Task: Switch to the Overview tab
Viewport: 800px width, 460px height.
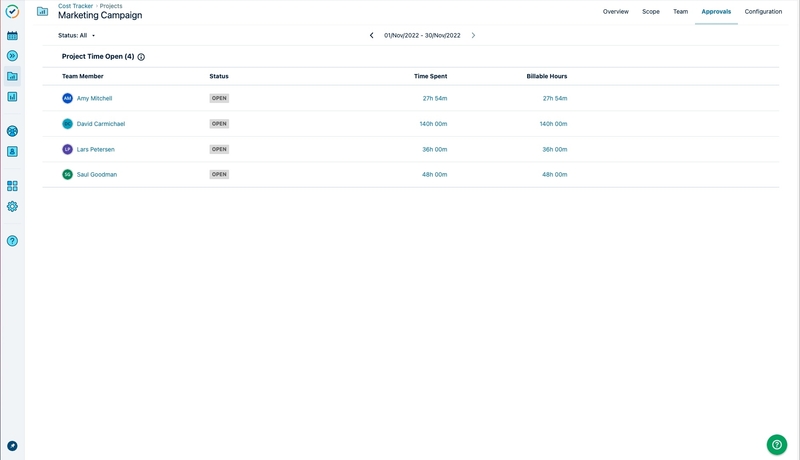Action: [x=615, y=12]
